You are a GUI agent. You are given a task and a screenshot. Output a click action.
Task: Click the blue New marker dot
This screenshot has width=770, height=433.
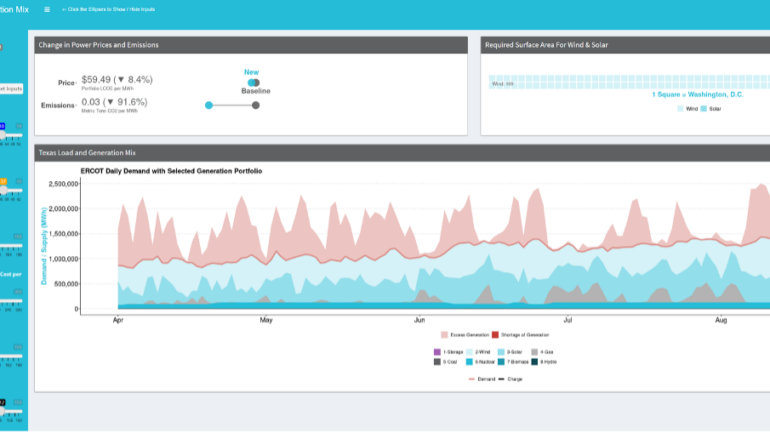click(208, 105)
